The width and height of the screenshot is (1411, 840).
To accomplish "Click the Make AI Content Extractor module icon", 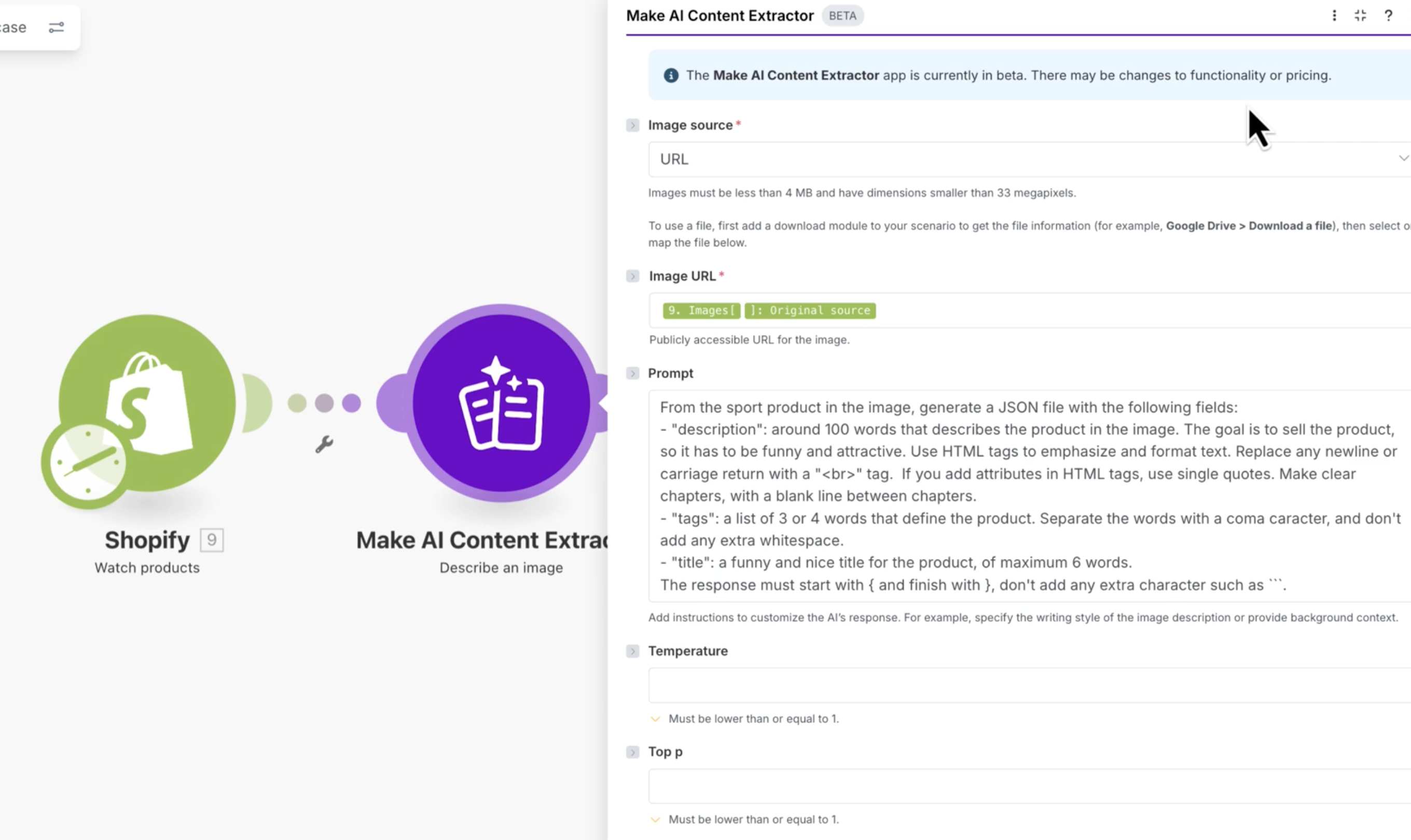I will click(501, 402).
